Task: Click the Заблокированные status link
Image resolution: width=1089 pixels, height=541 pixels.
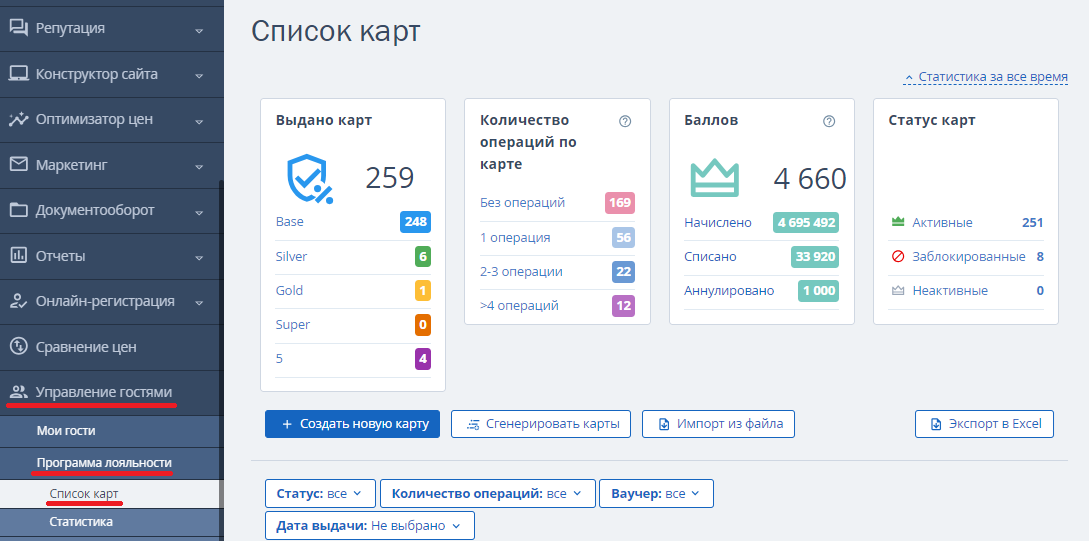Action: pyautogui.click(x=969, y=256)
